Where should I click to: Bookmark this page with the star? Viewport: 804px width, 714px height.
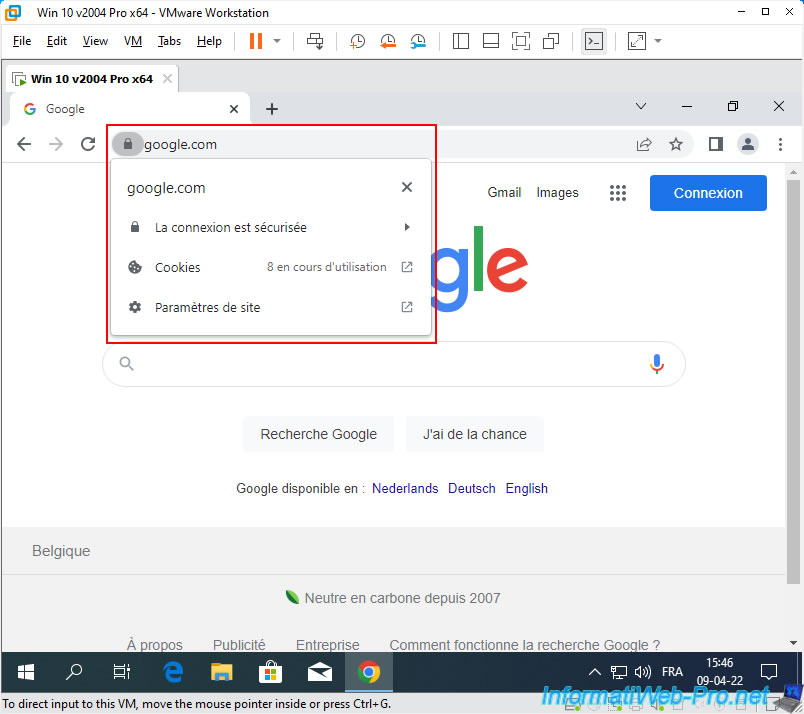(676, 145)
